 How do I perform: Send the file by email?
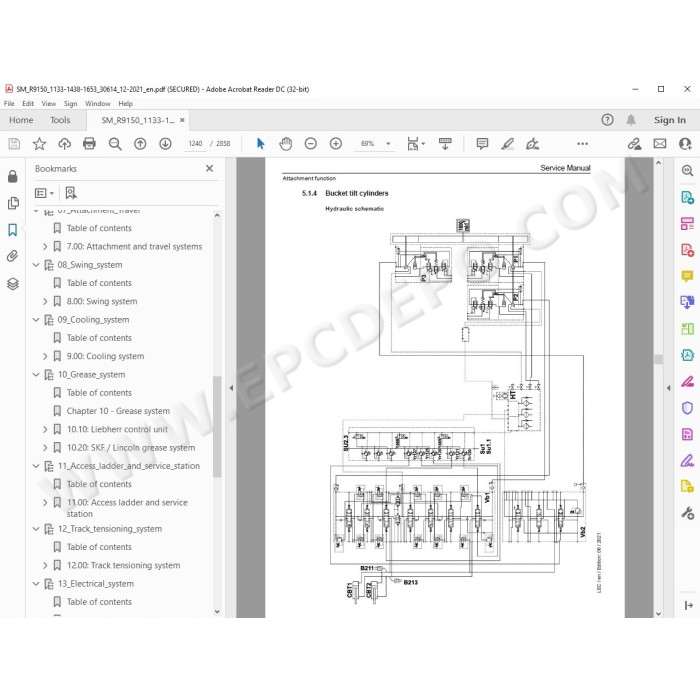[x=660, y=144]
